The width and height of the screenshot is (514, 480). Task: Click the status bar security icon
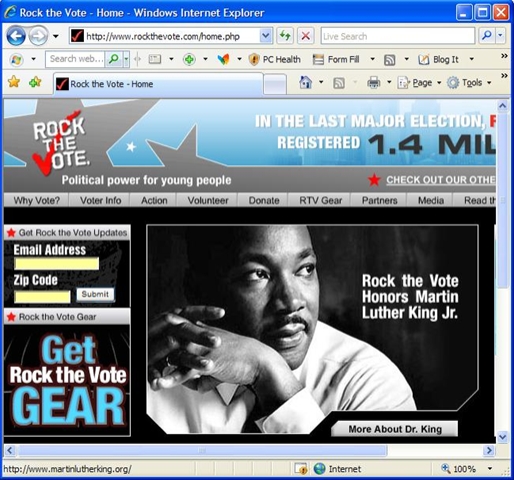click(x=301, y=469)
